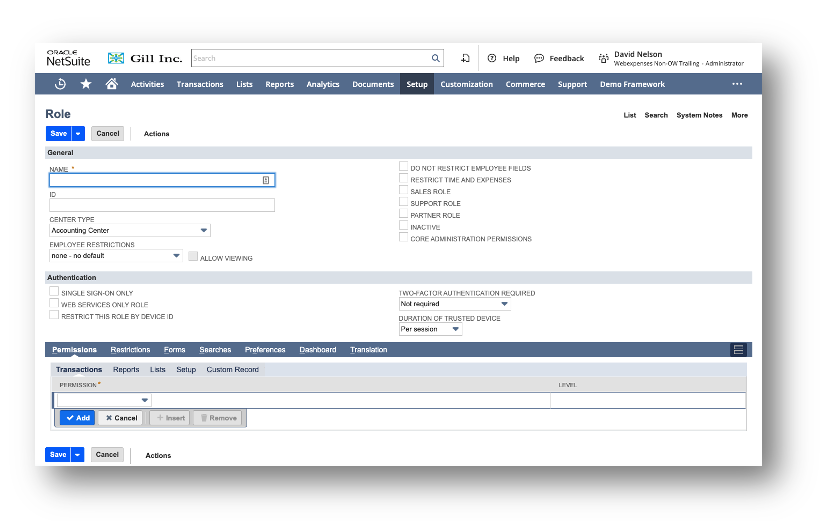This screenshot has height=521, width=824.
Task: Switch to the Restrictions tab
Action: 130,350
